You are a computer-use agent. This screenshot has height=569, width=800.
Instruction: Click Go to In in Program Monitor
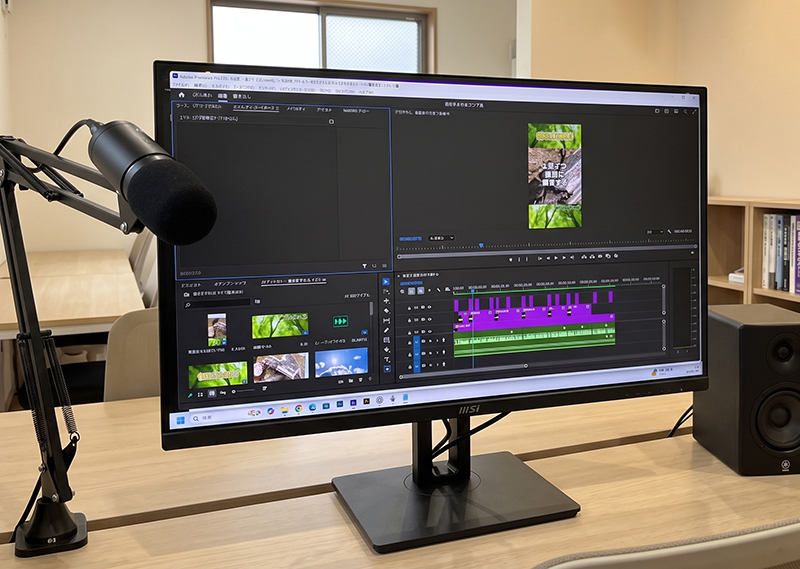540,258
